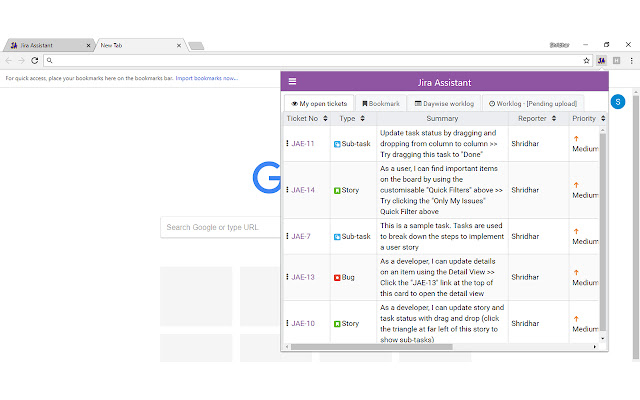
Task: Click the priority arrow icon for JAE-13
Action: click(576, 272)
